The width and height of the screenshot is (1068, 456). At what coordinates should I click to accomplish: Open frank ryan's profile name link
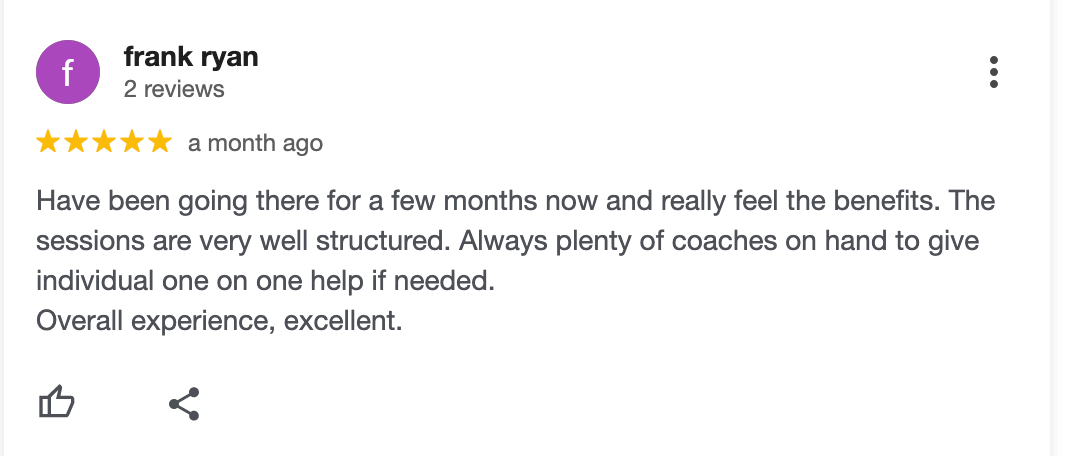pyautogui.click(x=191, y=57)
